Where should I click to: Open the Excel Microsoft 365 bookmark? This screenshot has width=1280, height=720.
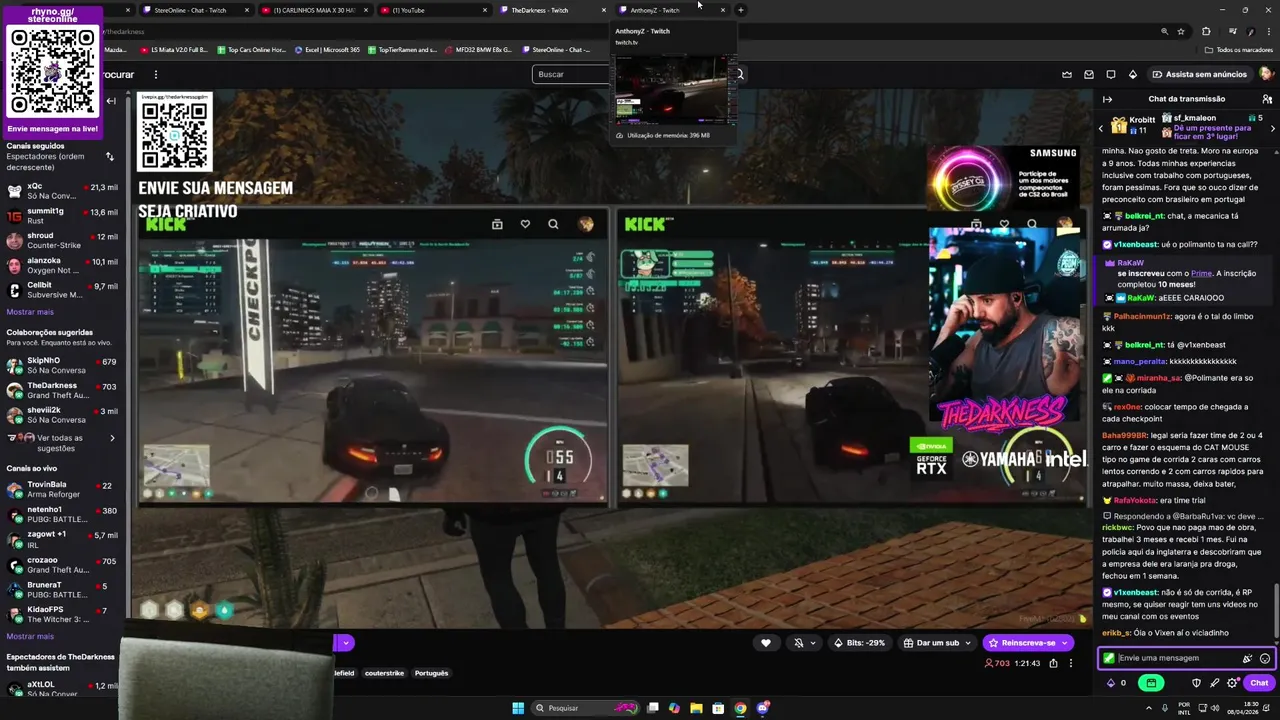(327, 49)
